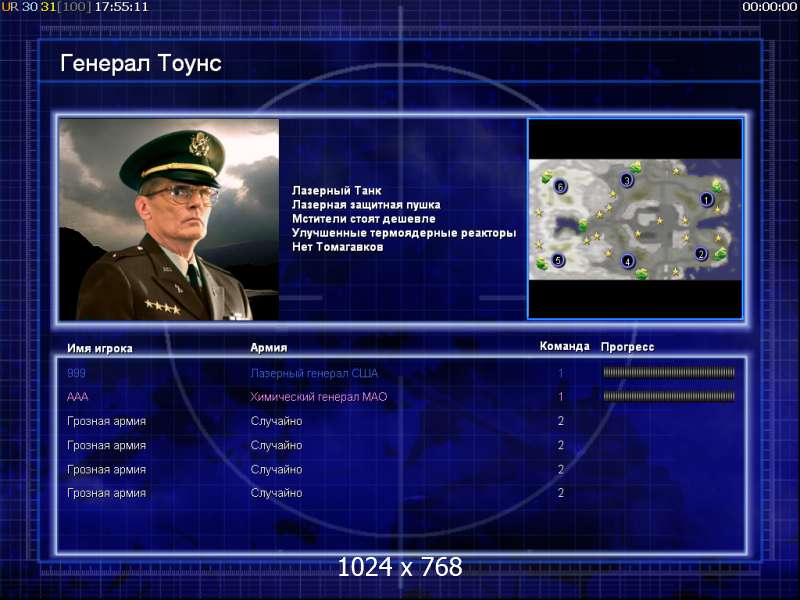The height and width of the screenshot is (600, 800).
Task: Click General Townes portrait image
Action: click(169, 219)
